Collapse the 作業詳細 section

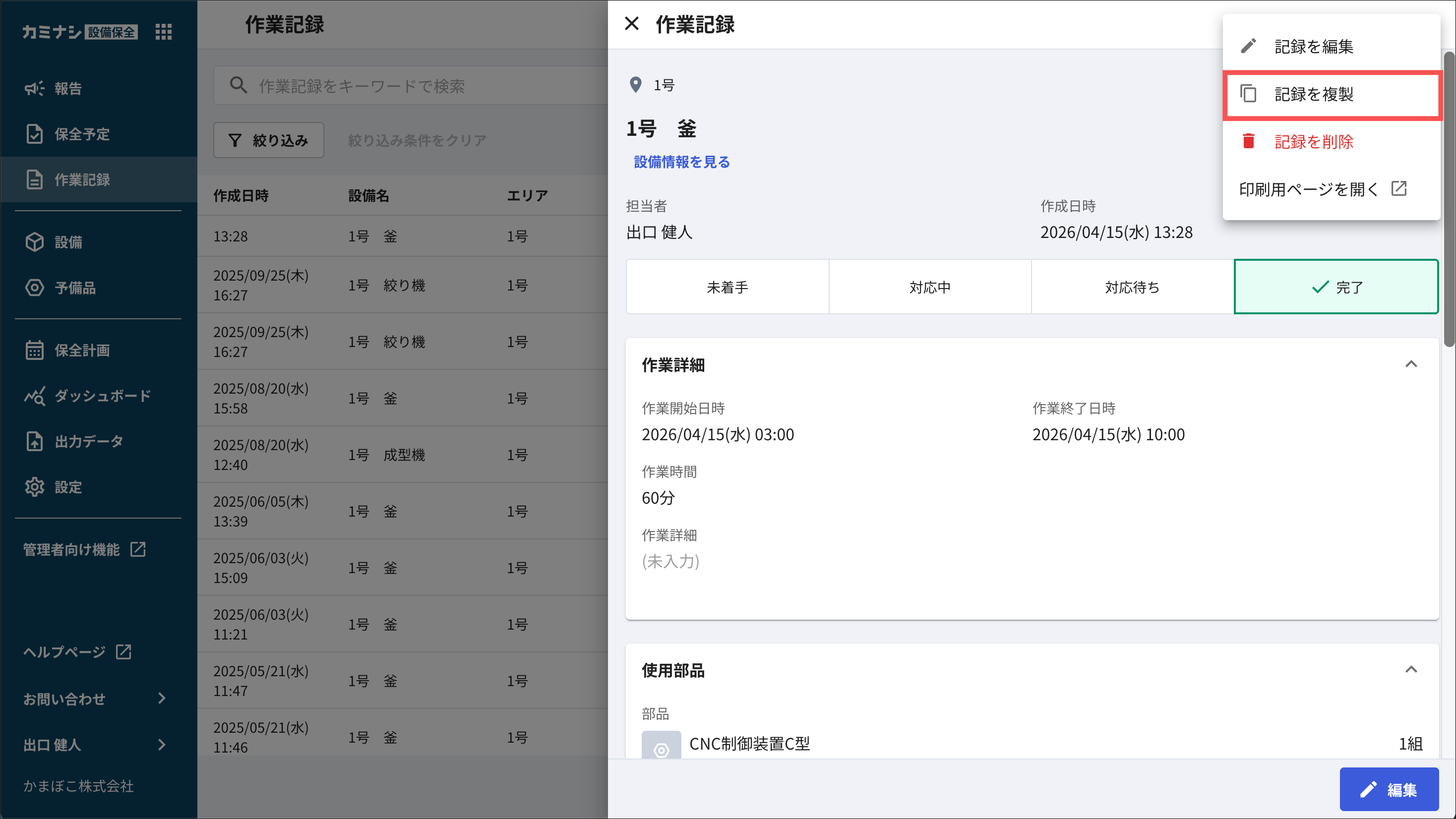(1411, 364)
